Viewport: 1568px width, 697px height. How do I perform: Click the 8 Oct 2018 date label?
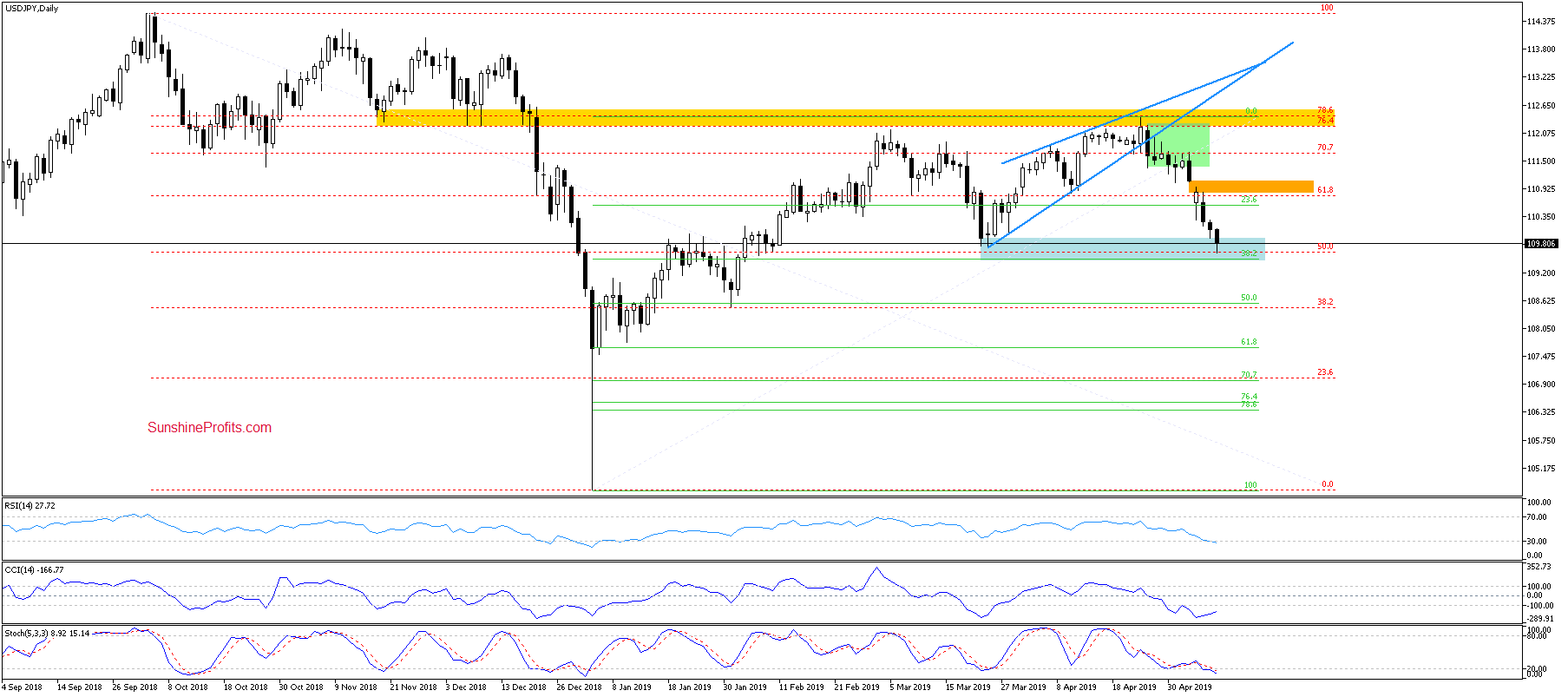pos(187,687)
